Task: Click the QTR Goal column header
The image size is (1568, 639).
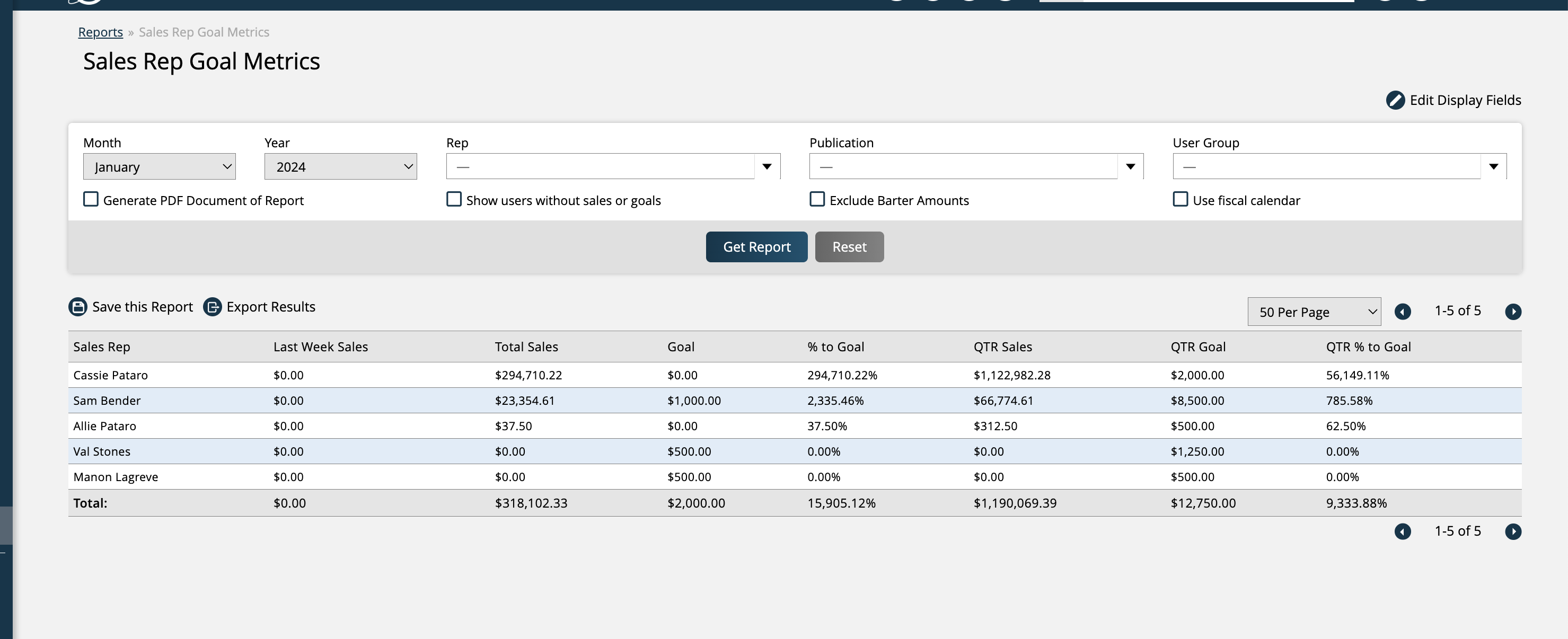Action: [1198, 347]
